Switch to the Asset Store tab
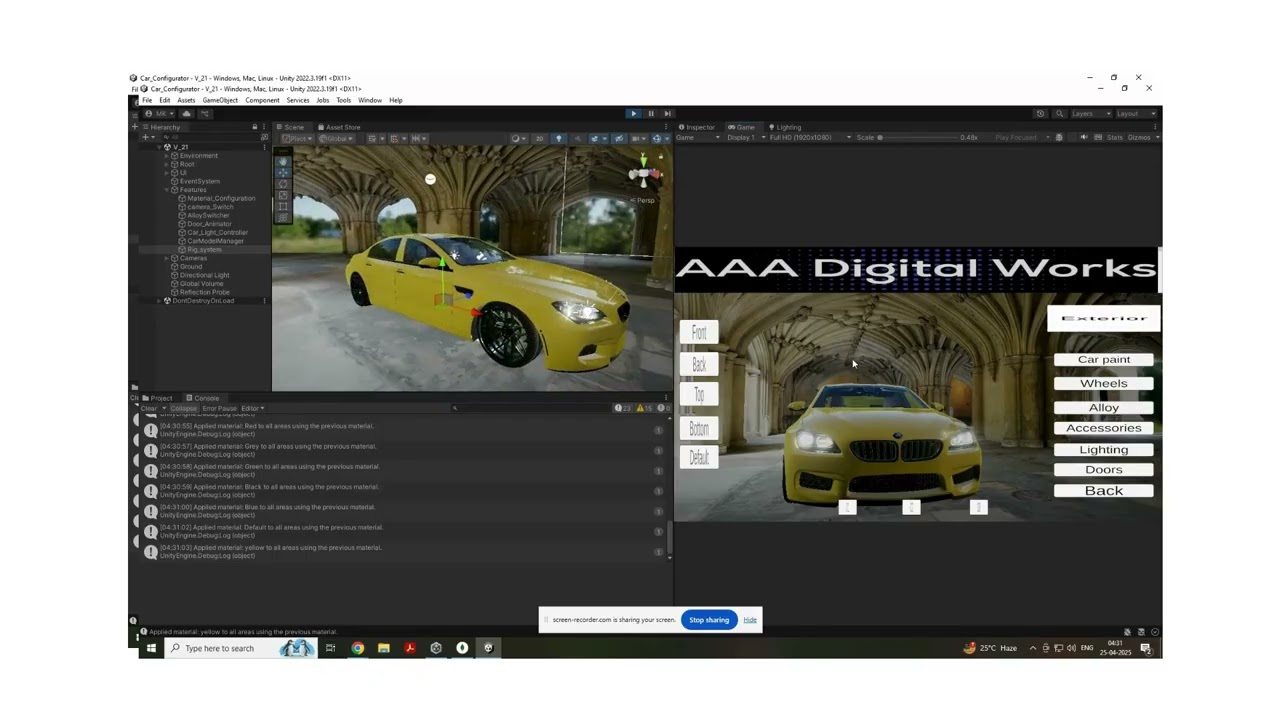The image size is (1280, 720). click(339, 127)
